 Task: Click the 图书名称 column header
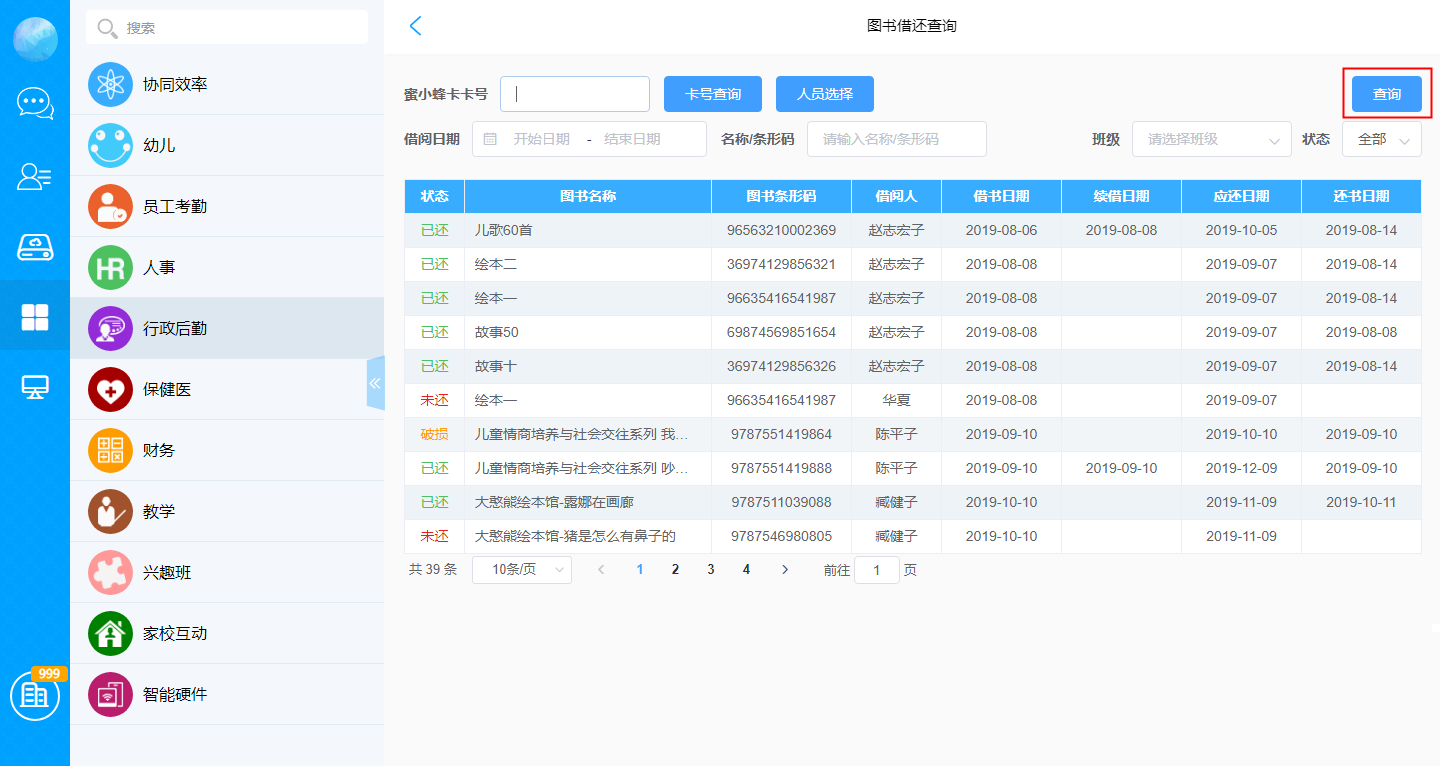588,197
